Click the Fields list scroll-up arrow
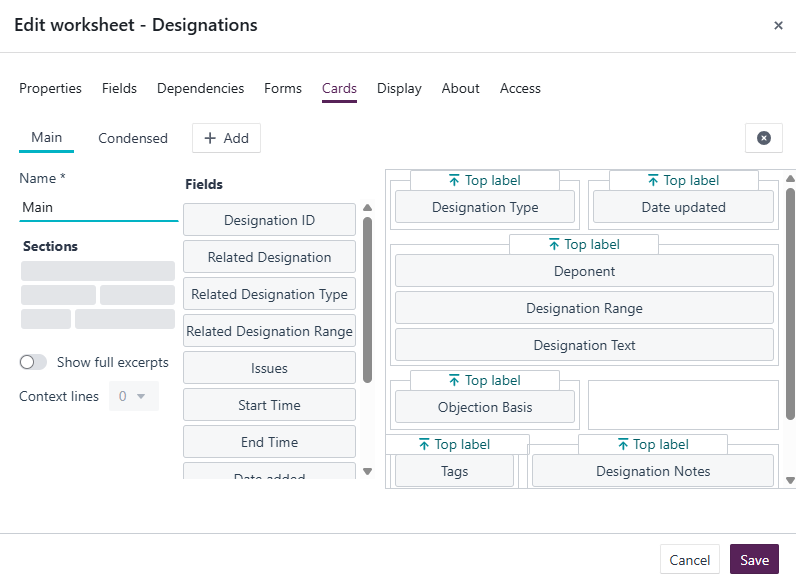The width and height of the screenshot is (796, 581). [368, 208]
